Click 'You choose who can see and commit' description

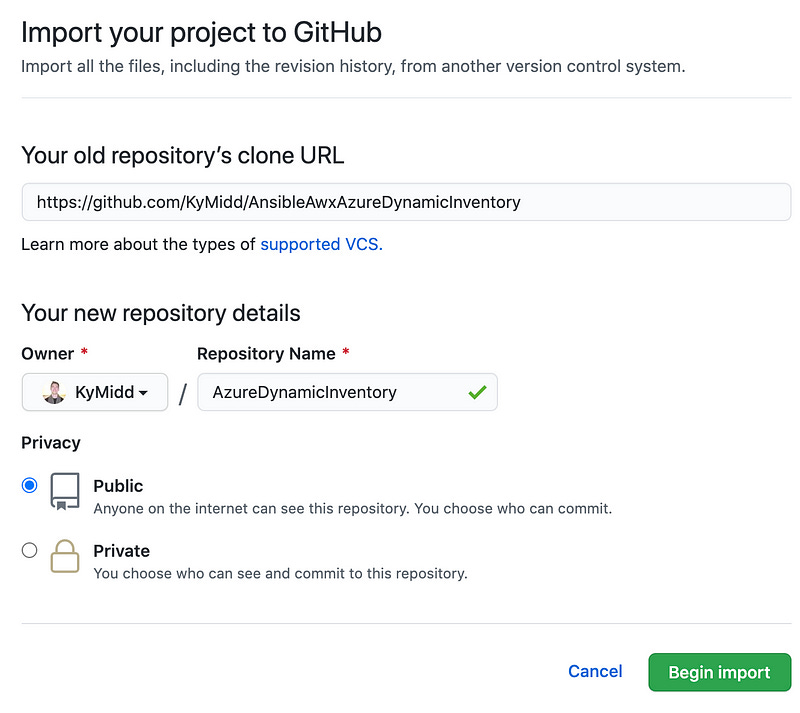click(280, 574)
